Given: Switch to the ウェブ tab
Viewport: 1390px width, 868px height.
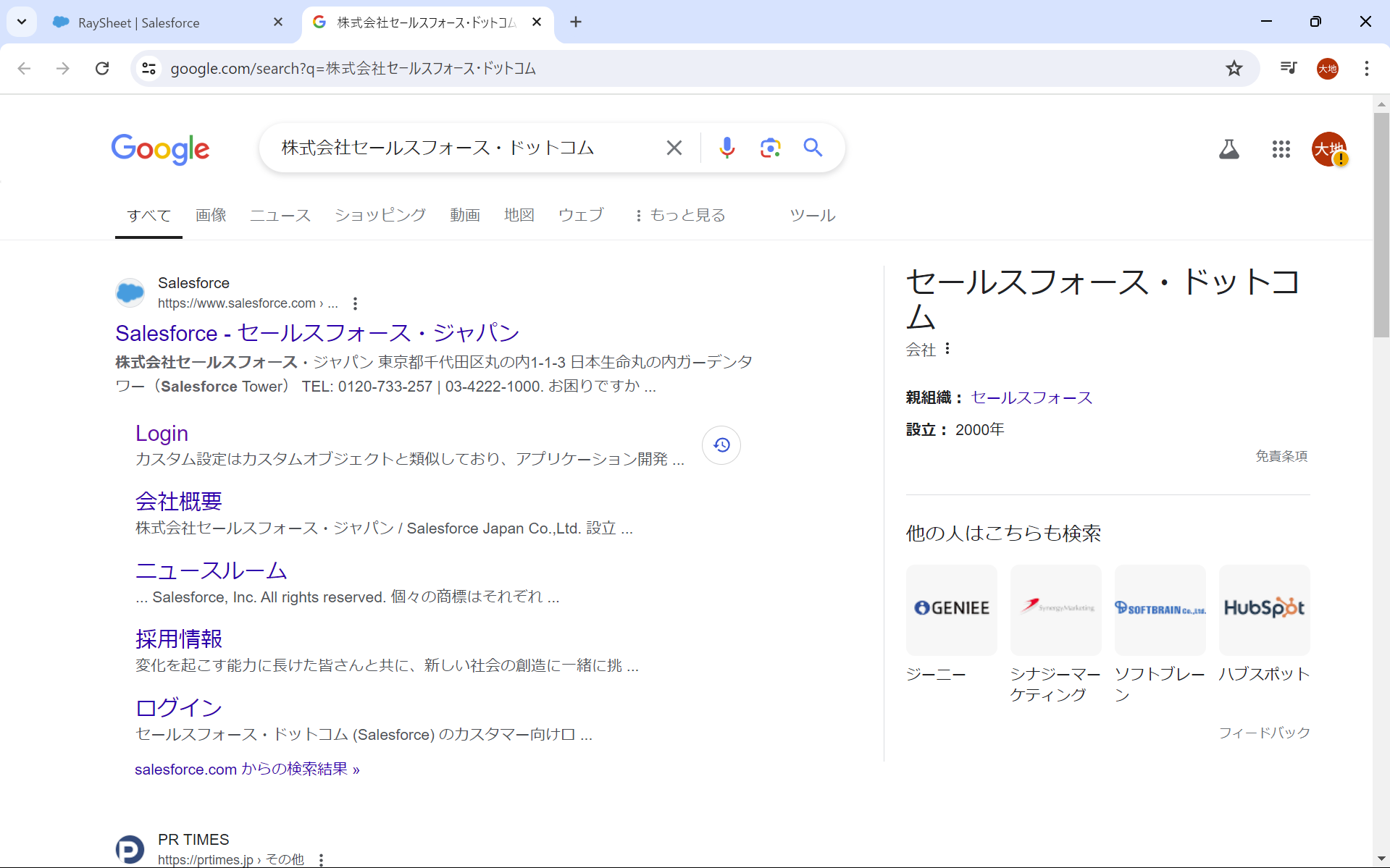Looking at the screenshot, I should coord(581,215).
